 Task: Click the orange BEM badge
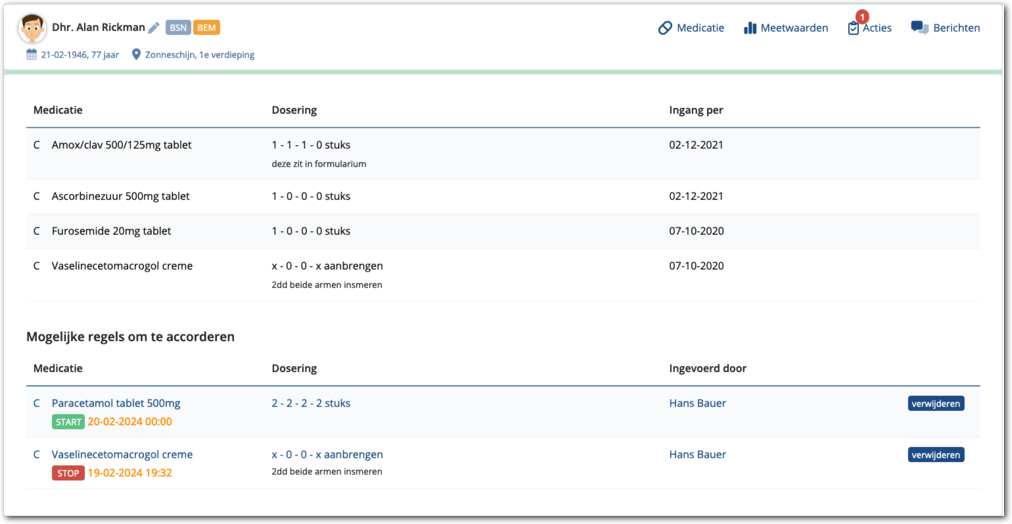point(207,28)
